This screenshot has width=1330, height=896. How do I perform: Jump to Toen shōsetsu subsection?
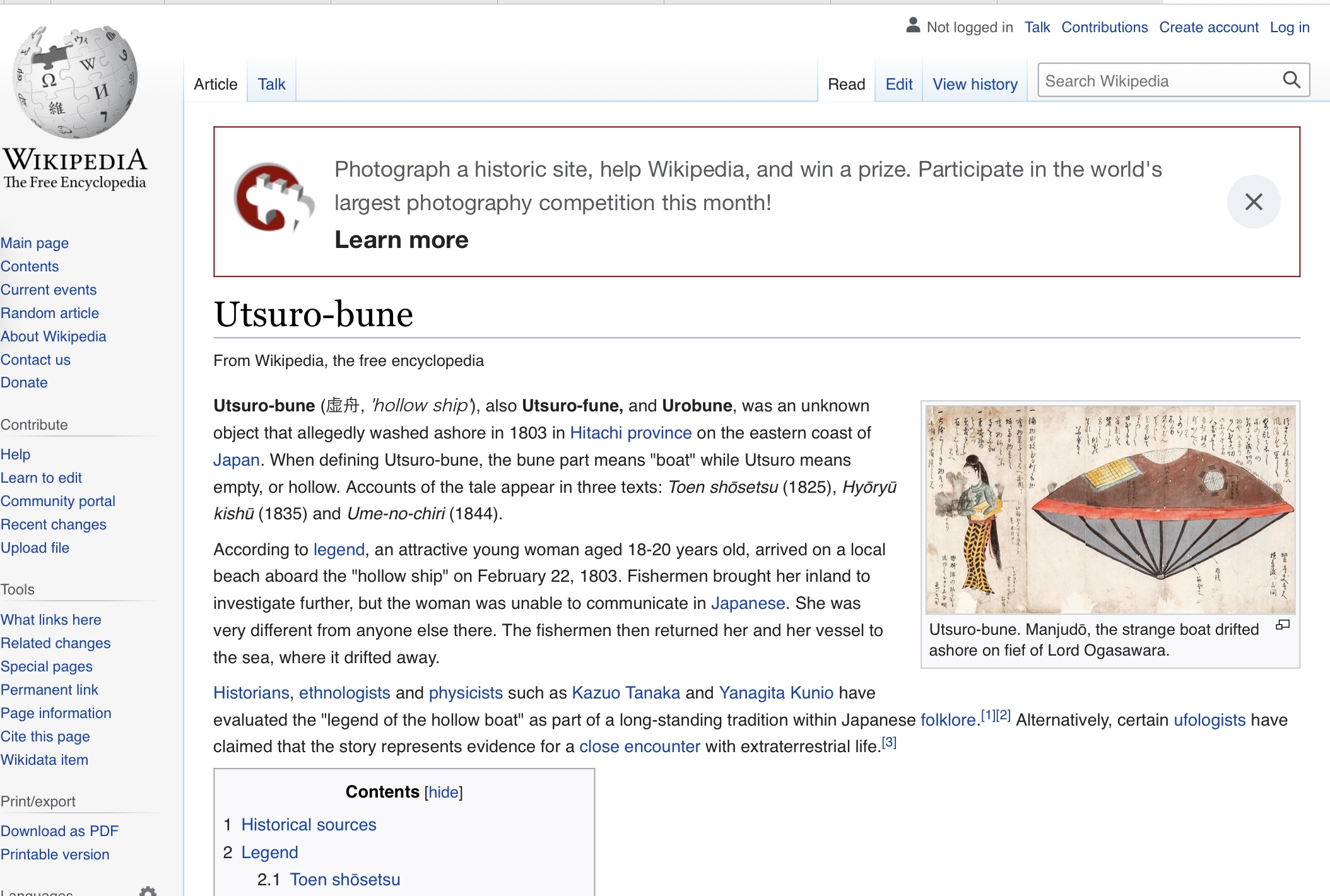tap(344, 880)
